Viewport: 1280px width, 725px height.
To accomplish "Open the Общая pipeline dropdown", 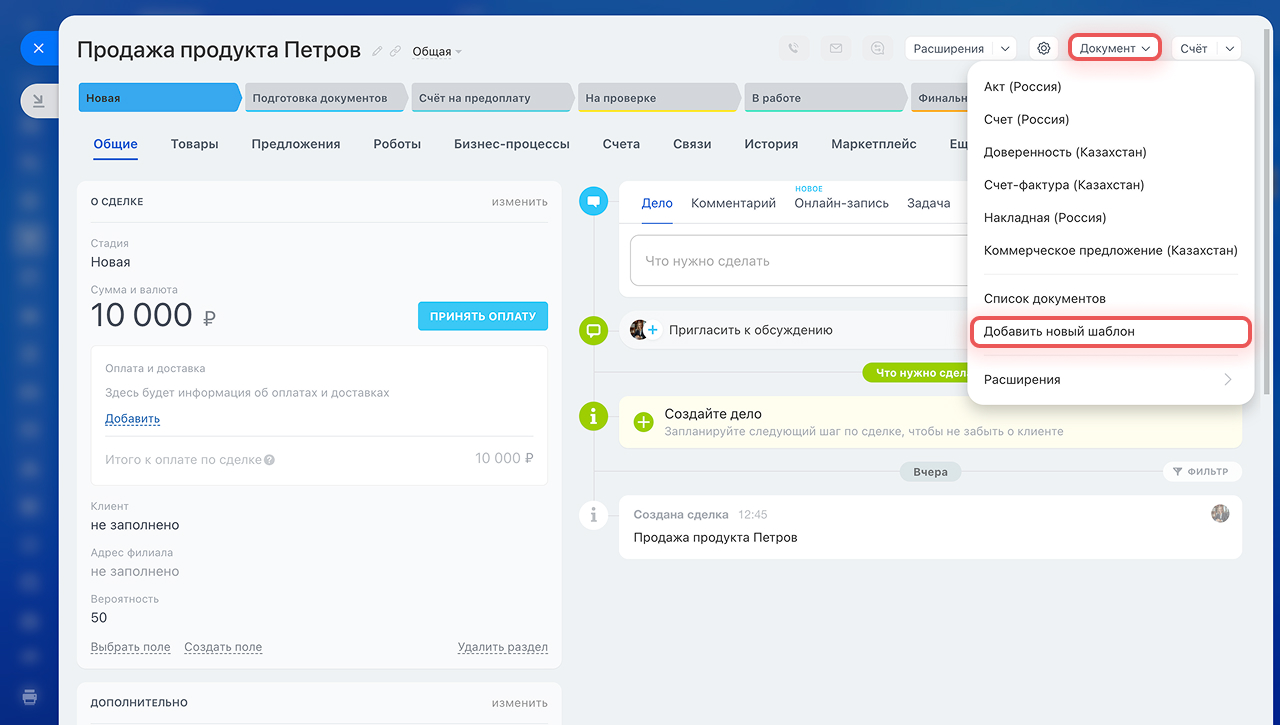I will point(437,51).
